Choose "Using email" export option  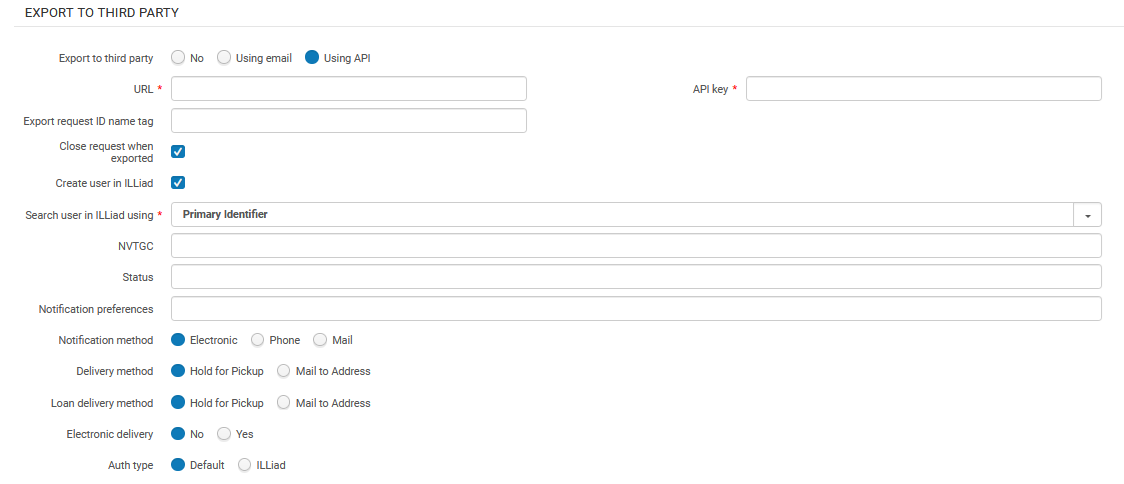pyautogui.click(x=224, y=58)
